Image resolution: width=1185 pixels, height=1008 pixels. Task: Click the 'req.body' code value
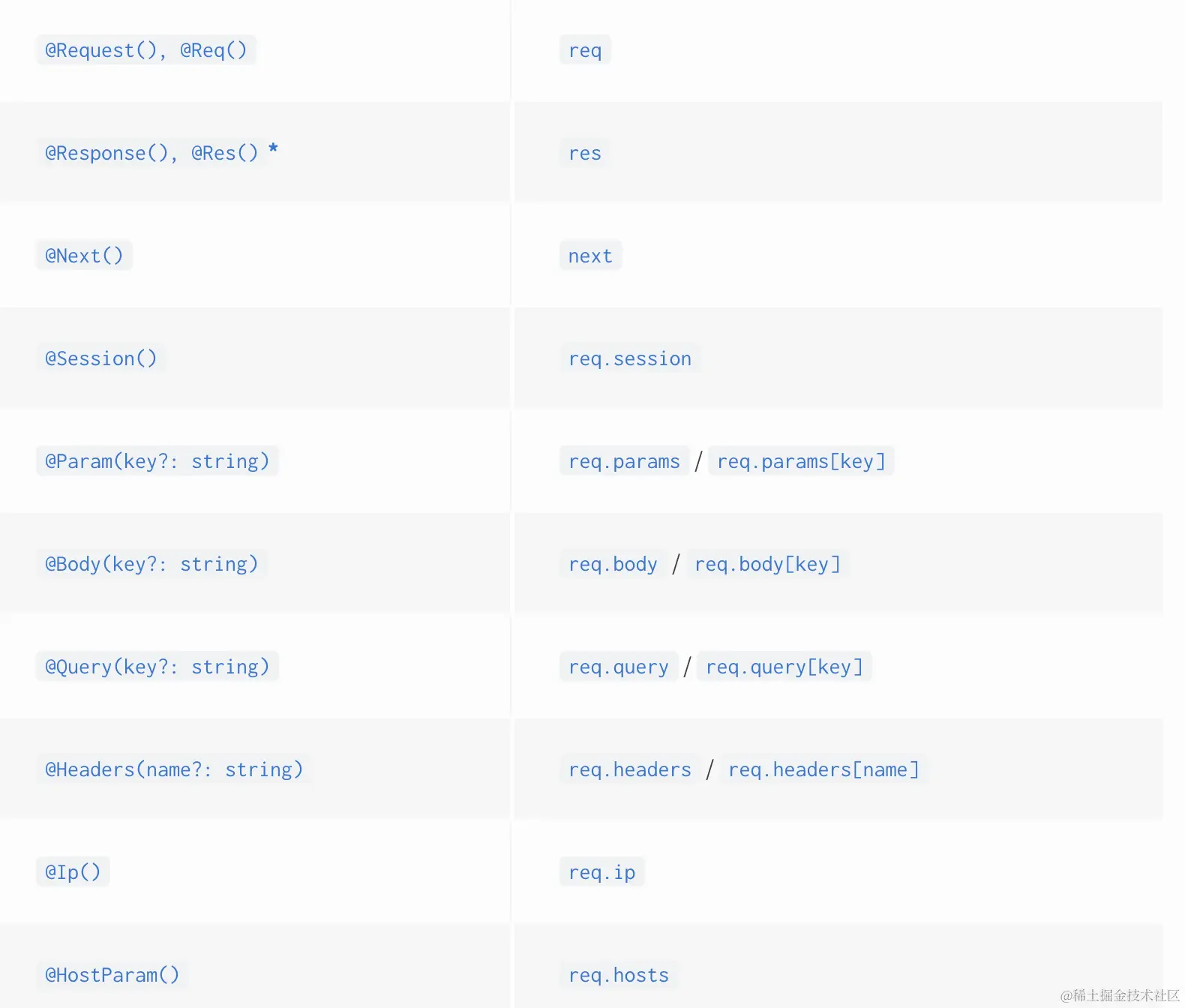[x=613, y=564]
